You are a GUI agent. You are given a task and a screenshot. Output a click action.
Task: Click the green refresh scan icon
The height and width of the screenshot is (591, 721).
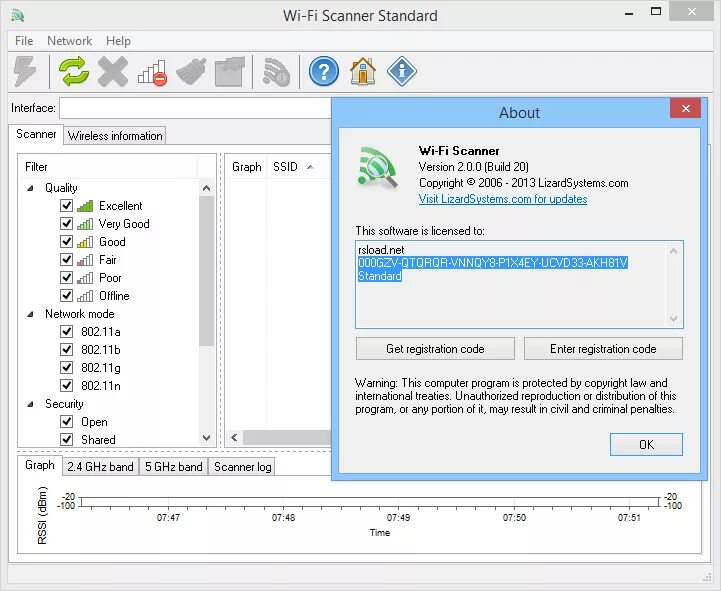click(x=74, y=71)
